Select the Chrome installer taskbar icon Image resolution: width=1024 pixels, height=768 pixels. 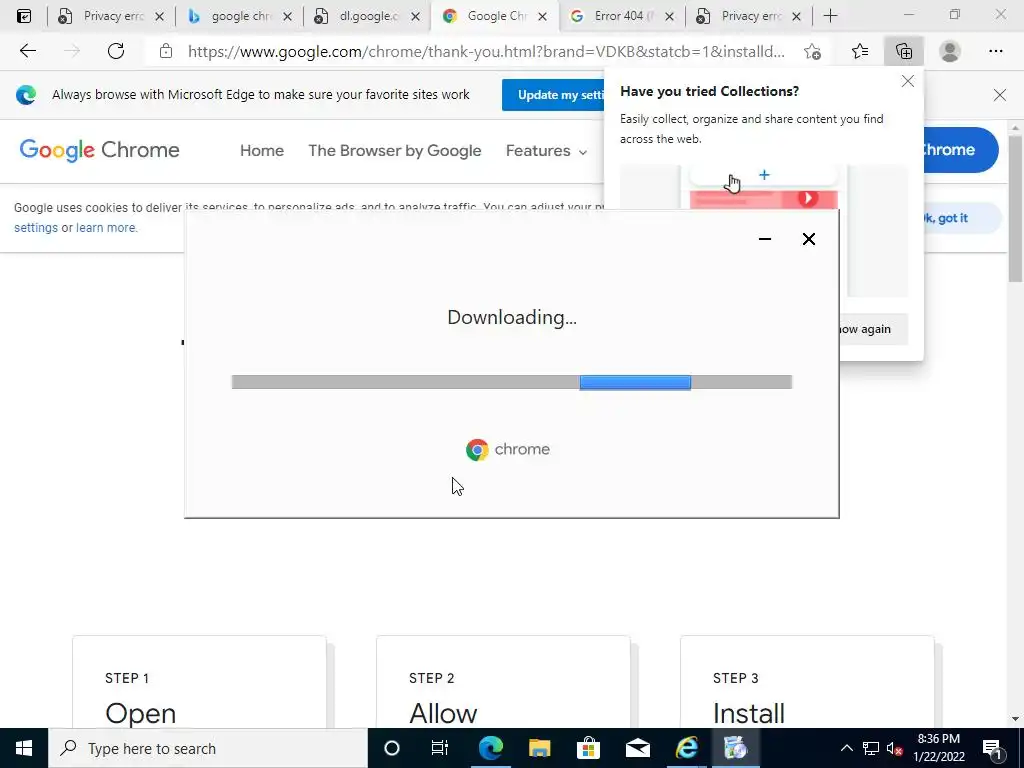(735, 748)
